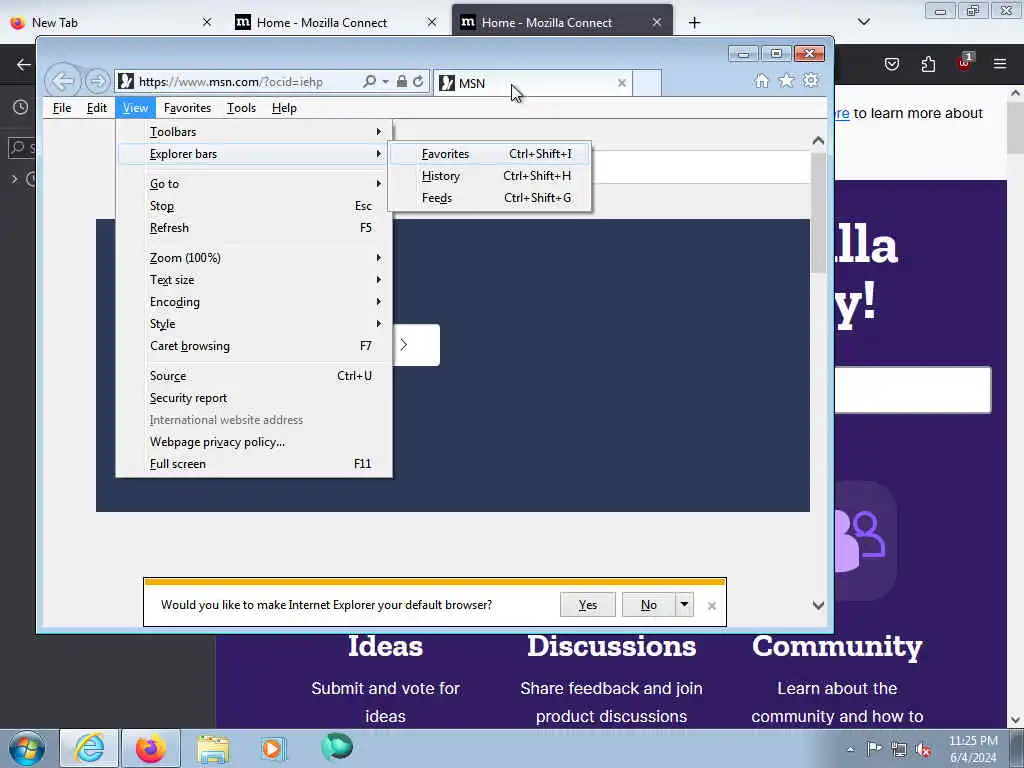The image size is (1024, 768).
Task: Choose Stop in View menu
Action: [255, 206]
